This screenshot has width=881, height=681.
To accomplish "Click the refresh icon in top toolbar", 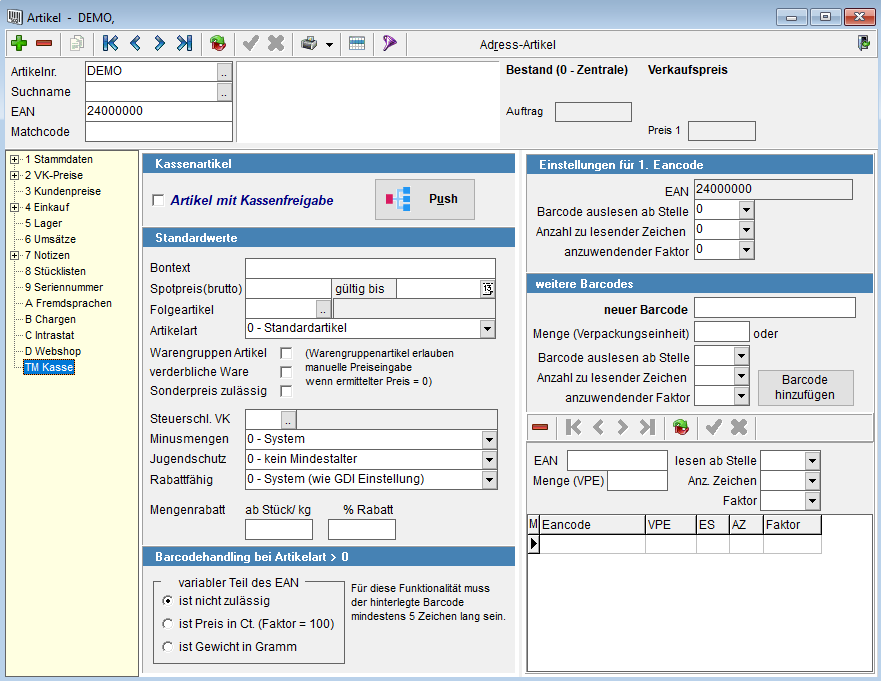I will point(217,43).
